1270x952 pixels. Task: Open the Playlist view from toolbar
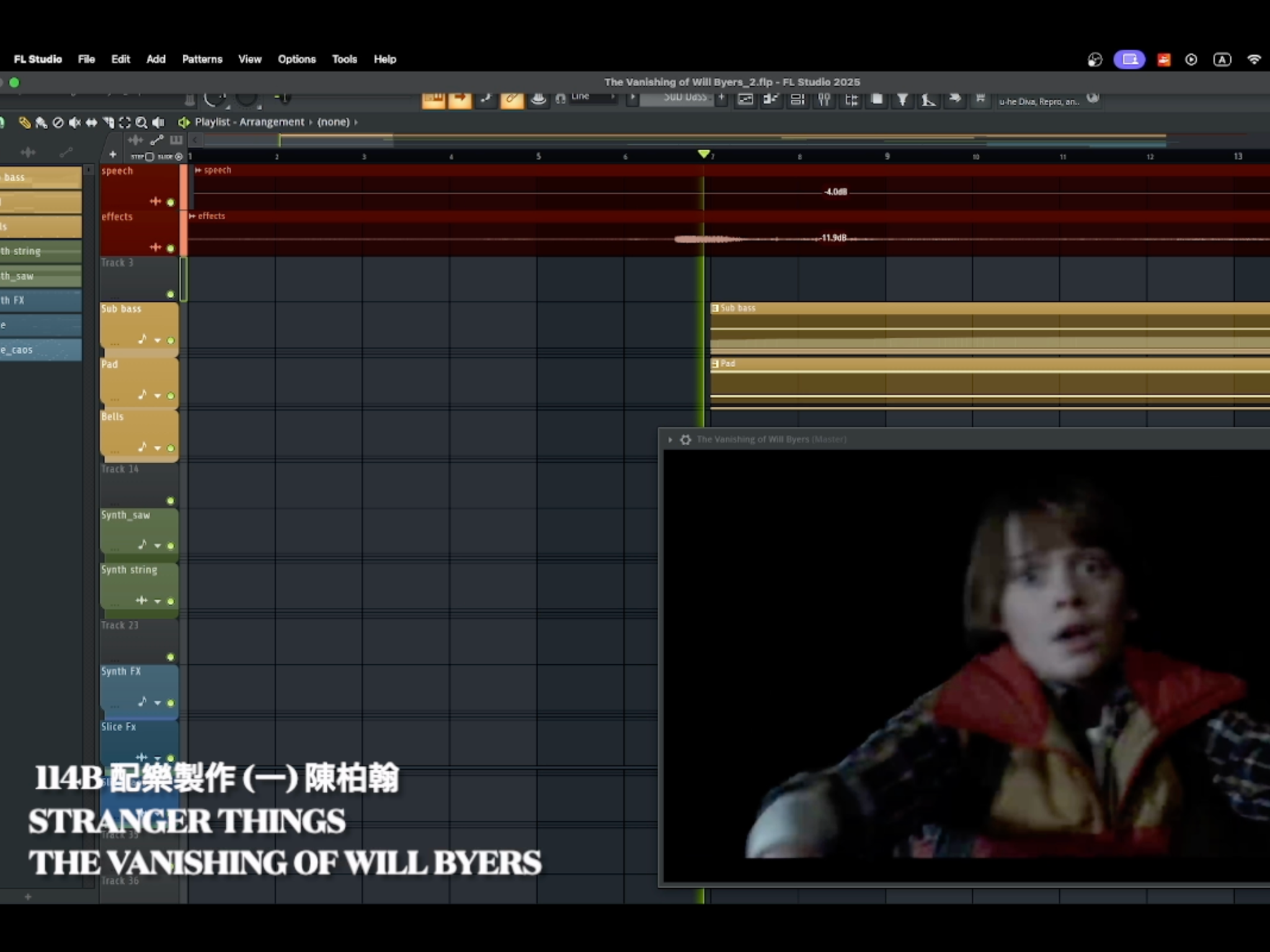pyautogui.click(x=745, y=99)
